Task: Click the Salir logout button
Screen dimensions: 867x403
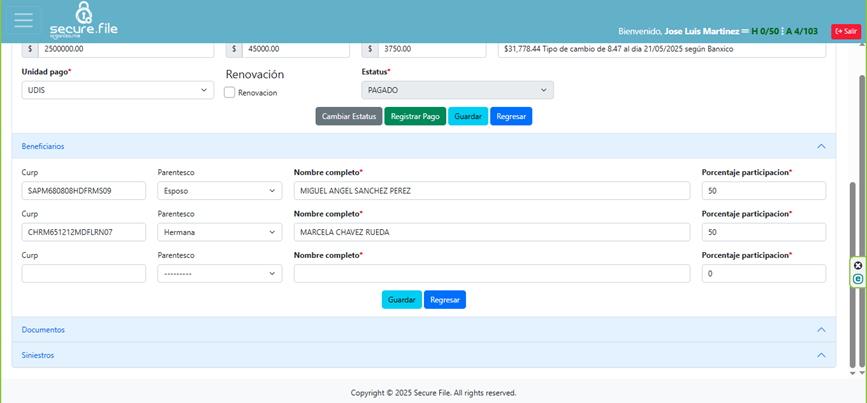Action: click(x=845, y=31)
